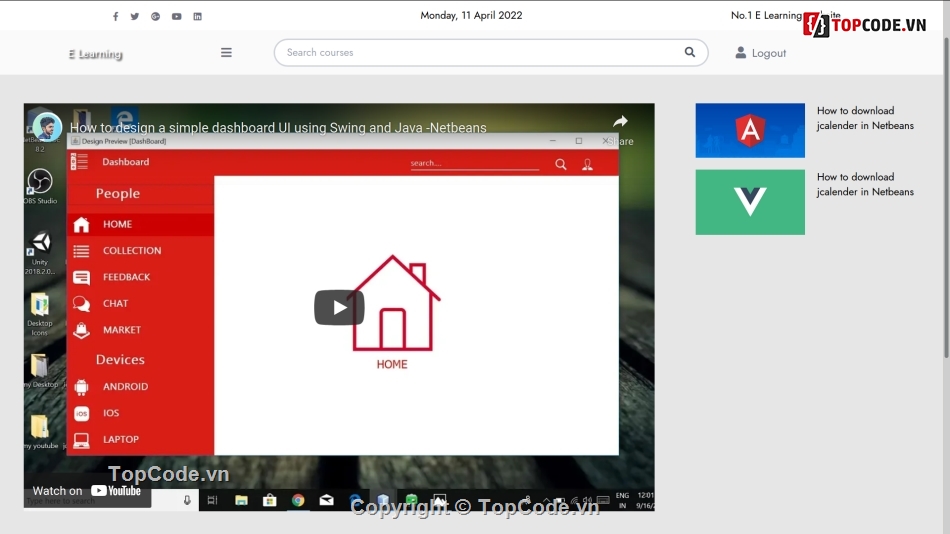Click the large house HOME graphic
The width and height of the screenshot is (950, 534).
pyautogui.click(x=393, y=303)
